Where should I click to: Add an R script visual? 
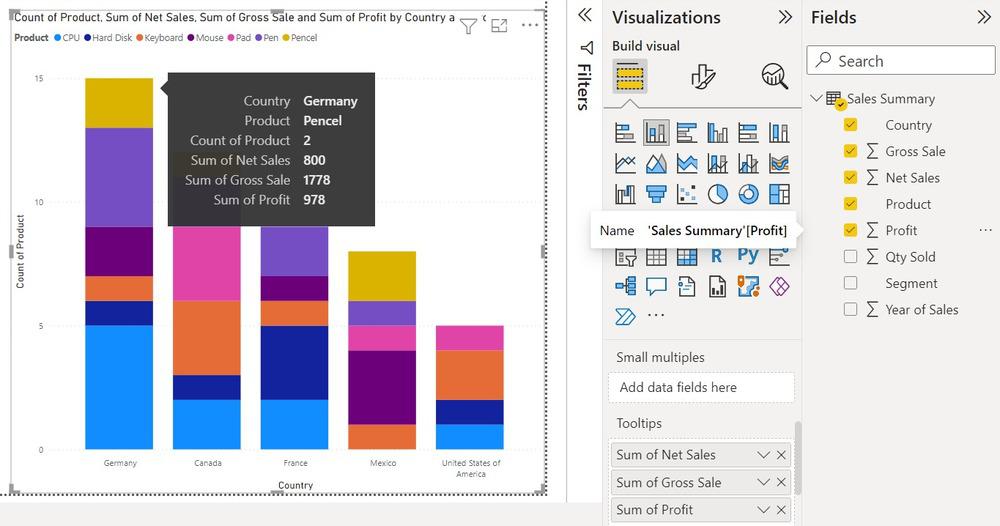[x=717, y=256]
